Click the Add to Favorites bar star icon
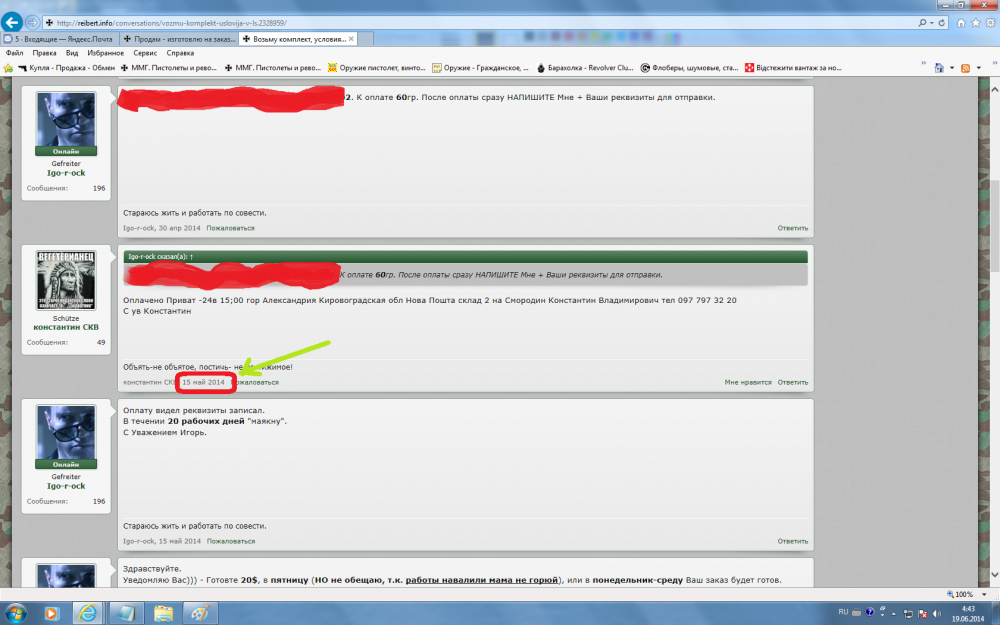This screenshot has width=1000, height=625. pos(8,68)
